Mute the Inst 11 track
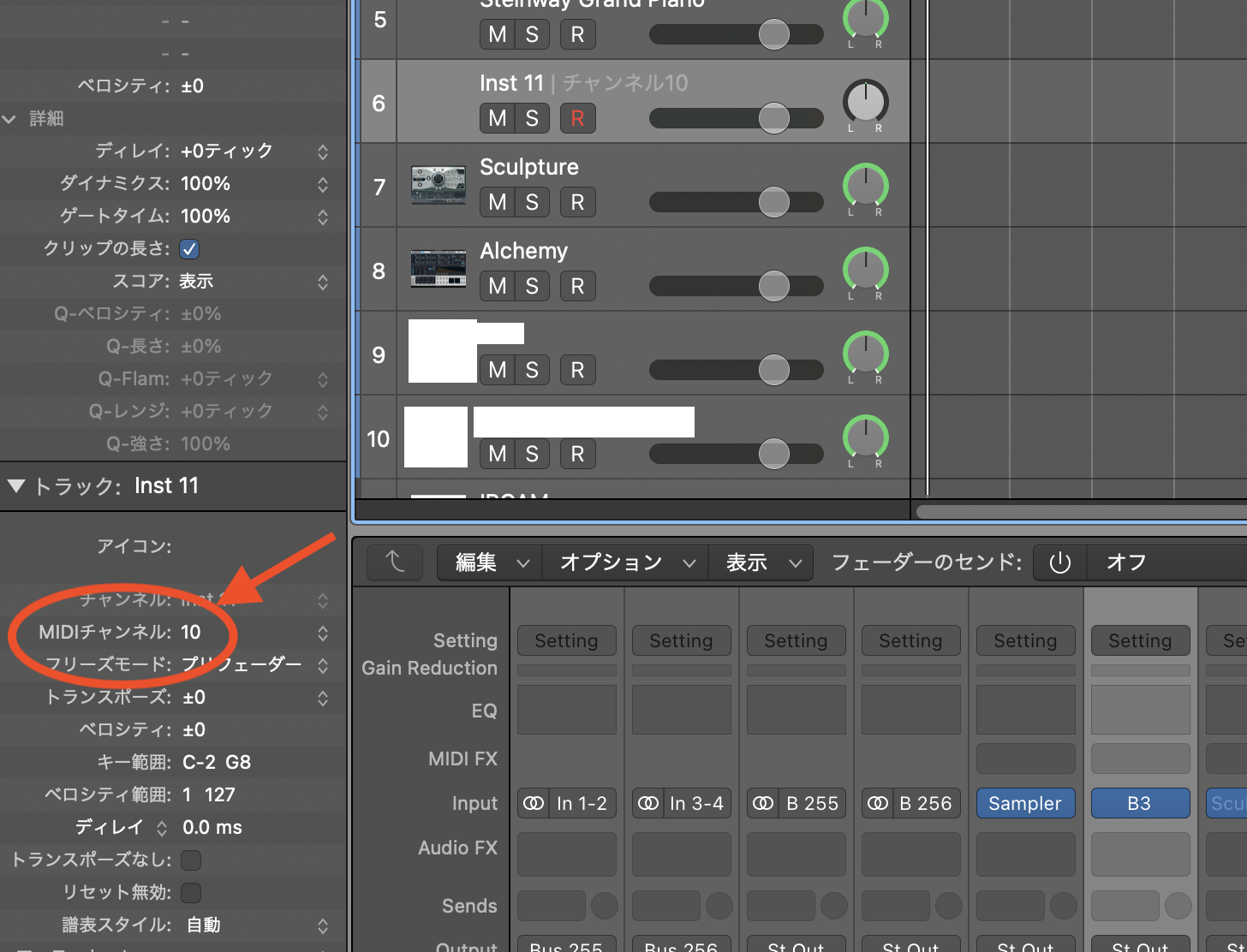The height and width of the screenshot is (952, 1247). click(x=497, y=118)
